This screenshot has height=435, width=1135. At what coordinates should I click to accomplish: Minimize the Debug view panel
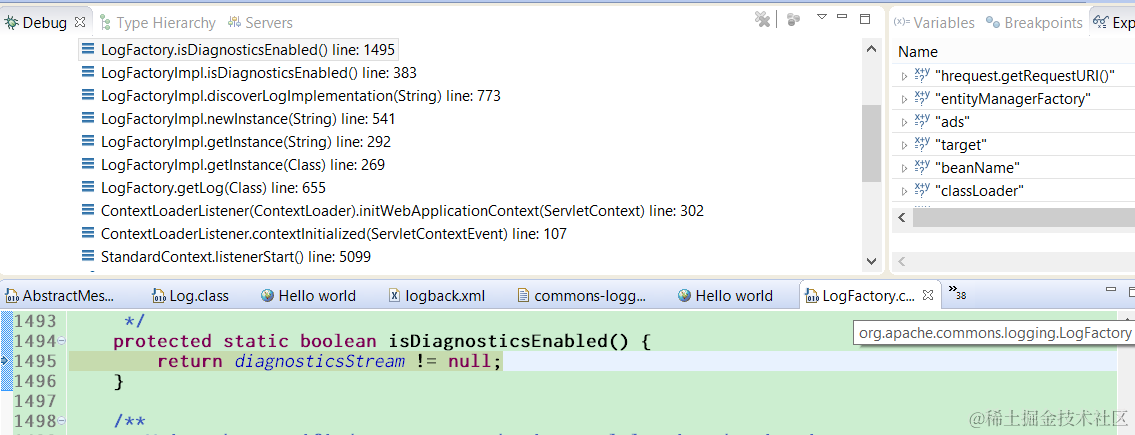click(x=843, y=17)
